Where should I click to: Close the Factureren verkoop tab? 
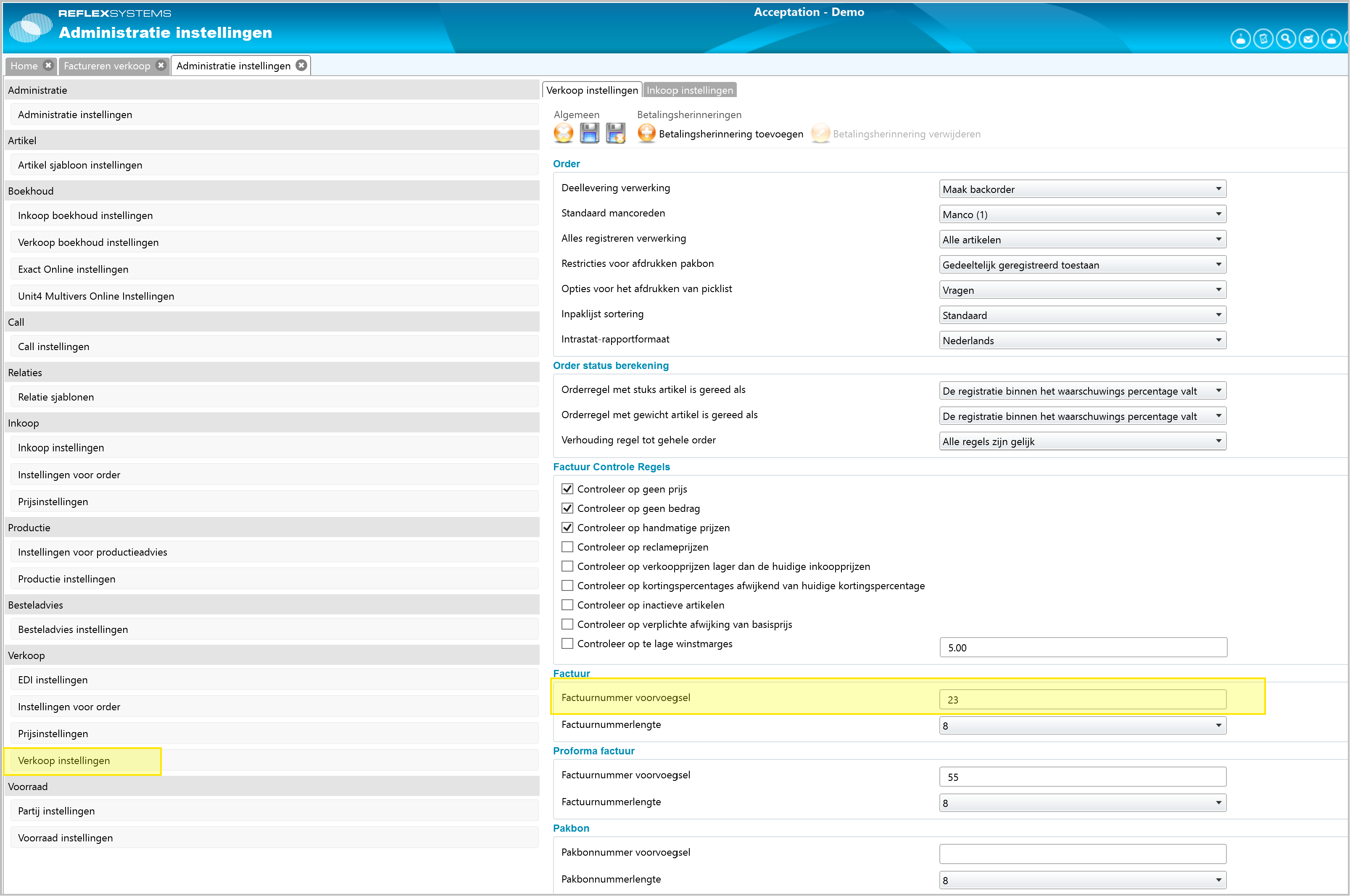[161, 66]
